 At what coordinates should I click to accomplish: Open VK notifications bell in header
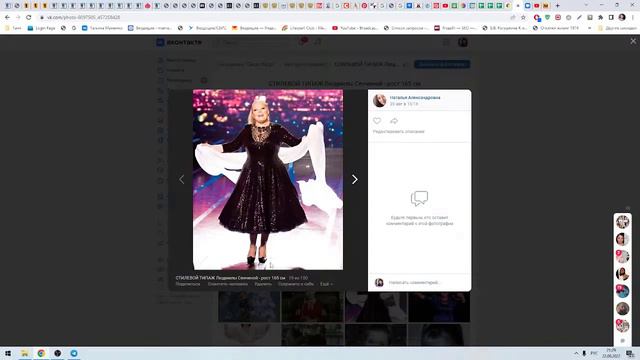coord(302,42)
